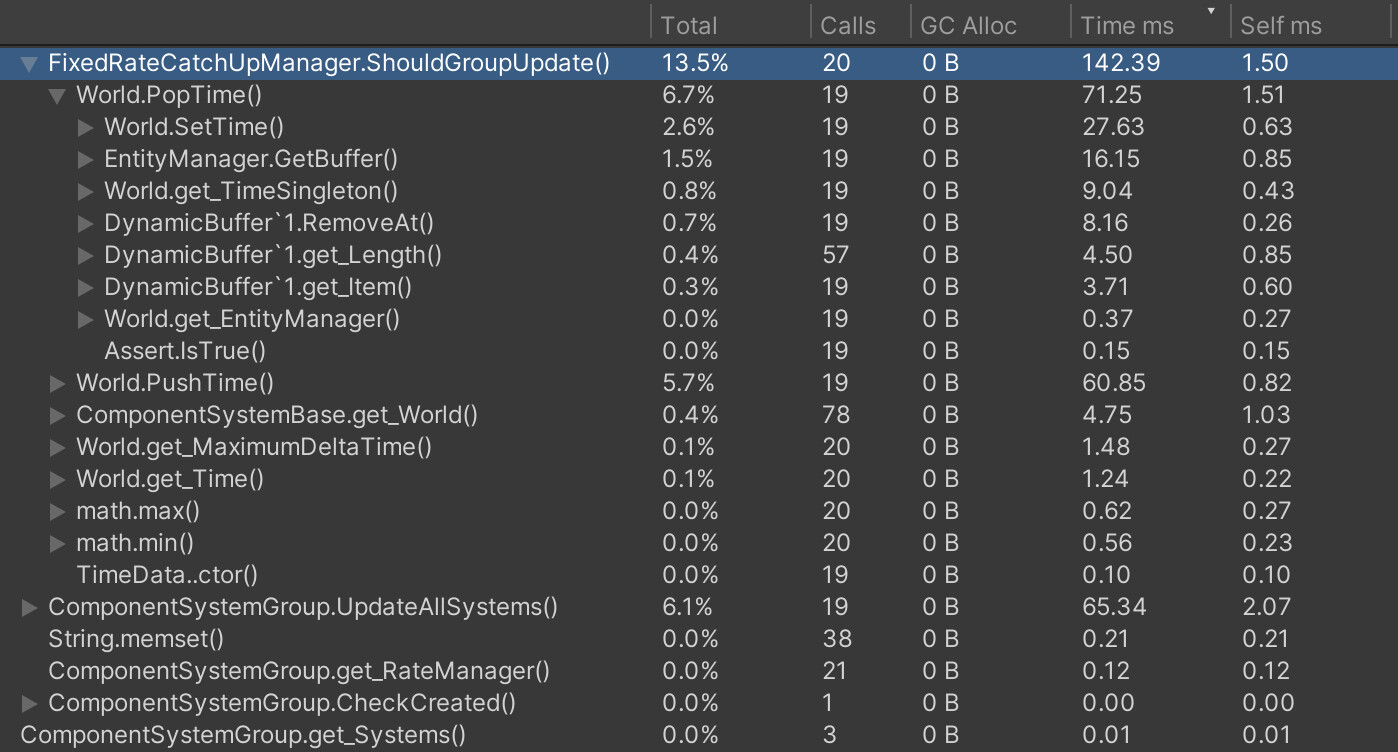The height and width of the screenshot is (752, 1398).
Task: Click the 1.03 self ms value
Action: [x=1266, y=416]
